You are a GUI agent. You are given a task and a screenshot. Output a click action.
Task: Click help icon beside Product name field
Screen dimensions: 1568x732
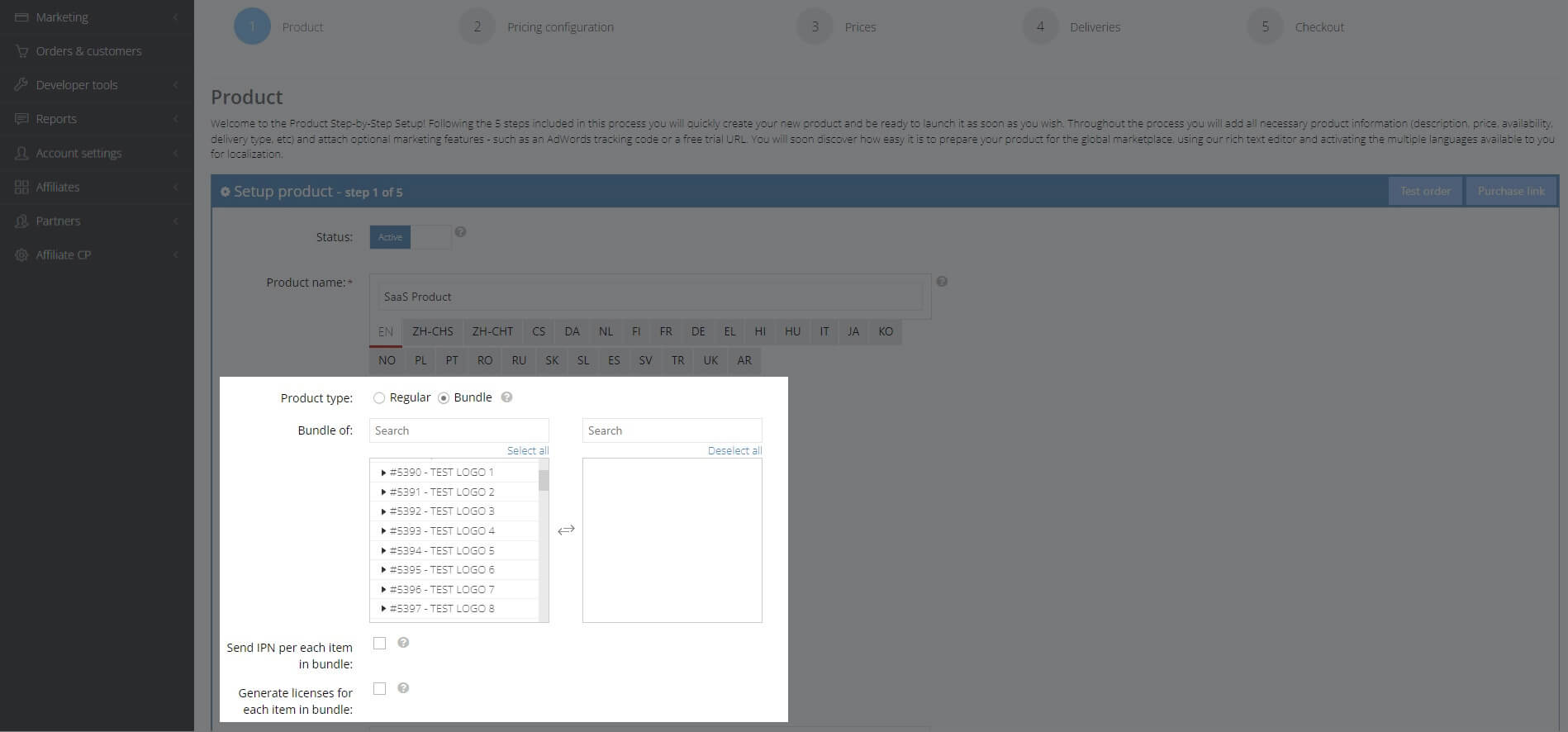942,282
